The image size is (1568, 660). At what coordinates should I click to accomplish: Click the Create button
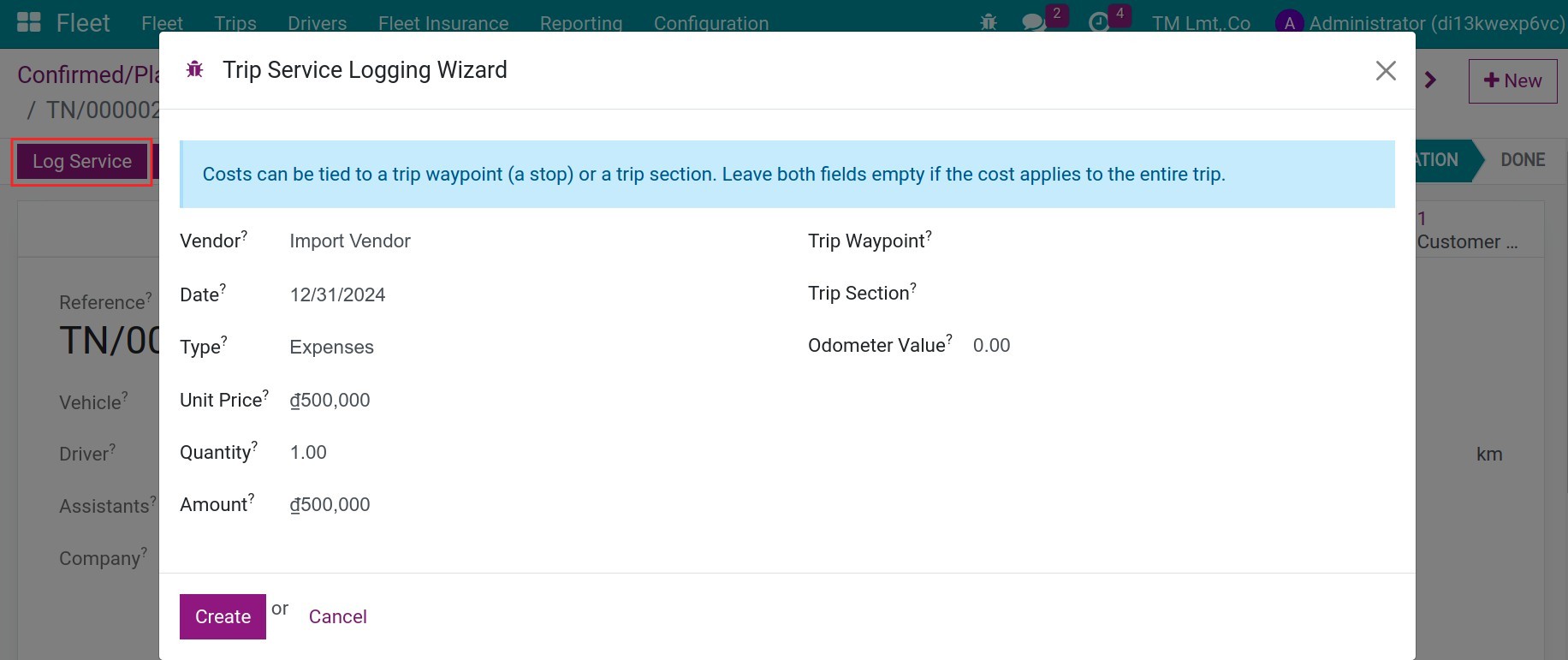pos(223,616)
